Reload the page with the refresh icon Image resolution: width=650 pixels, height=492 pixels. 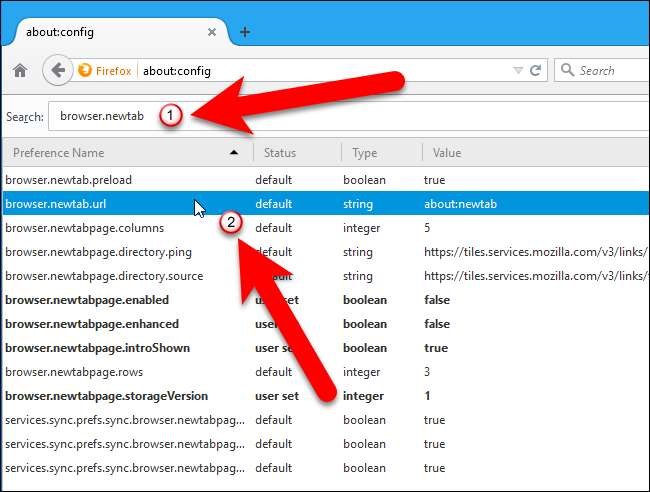(x=536, y=71)
